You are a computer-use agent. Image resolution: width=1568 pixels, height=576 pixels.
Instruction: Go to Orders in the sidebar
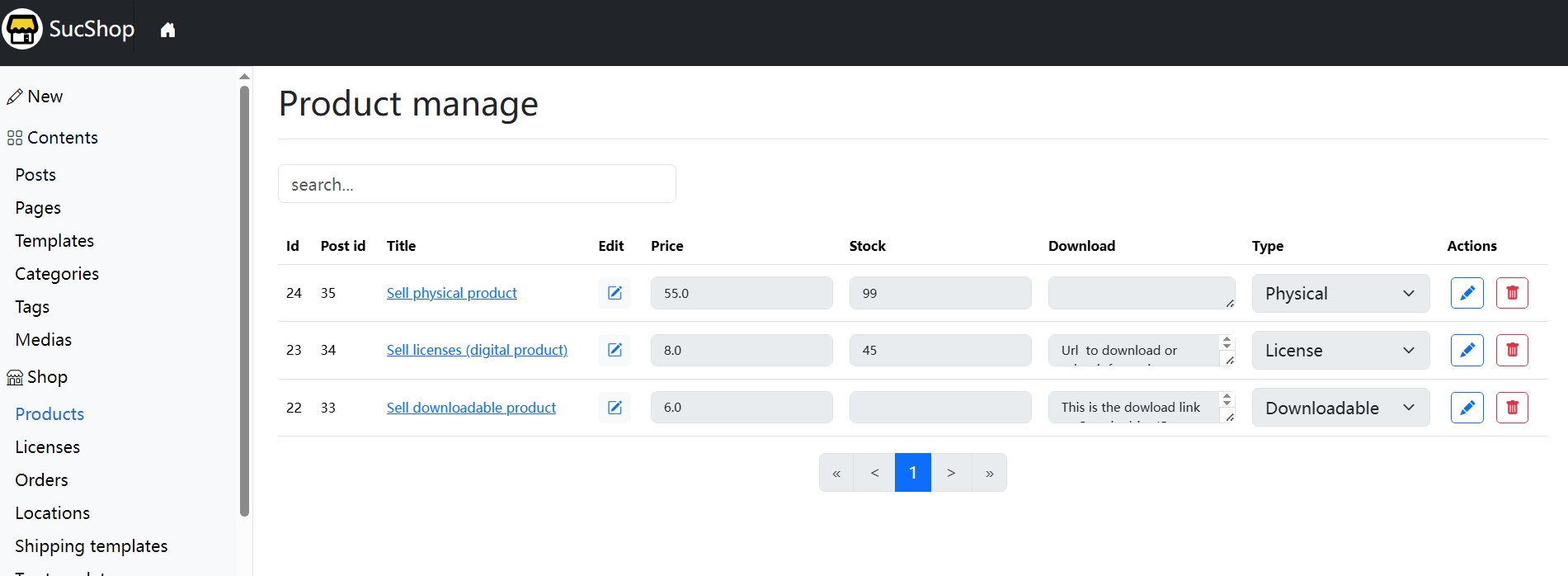tap(41, 480)
